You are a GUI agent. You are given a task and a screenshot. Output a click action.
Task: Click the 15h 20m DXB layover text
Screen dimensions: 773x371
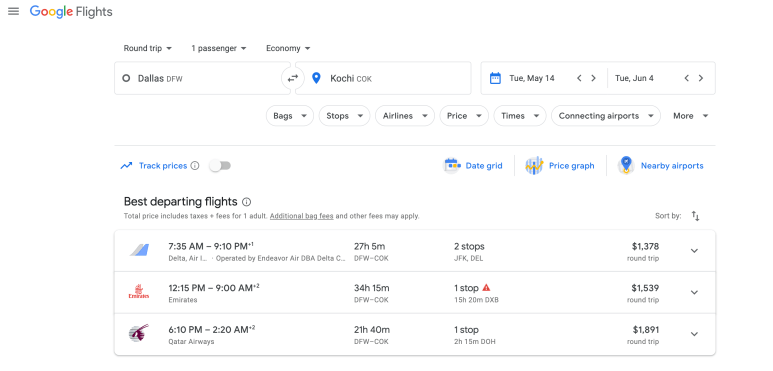tap(476, 300)
